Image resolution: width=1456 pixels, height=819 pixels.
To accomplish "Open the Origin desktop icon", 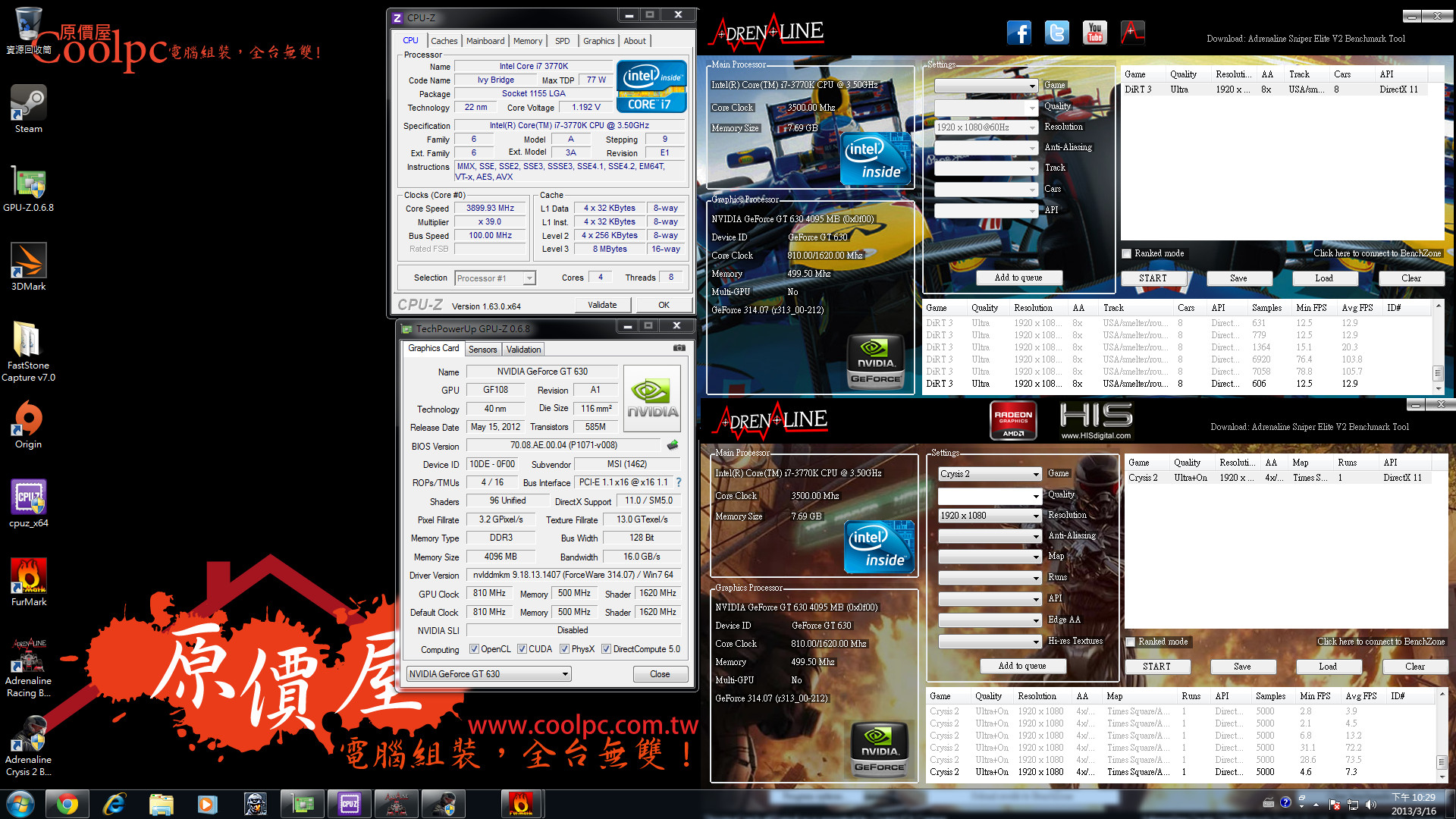I will point(29,425).
